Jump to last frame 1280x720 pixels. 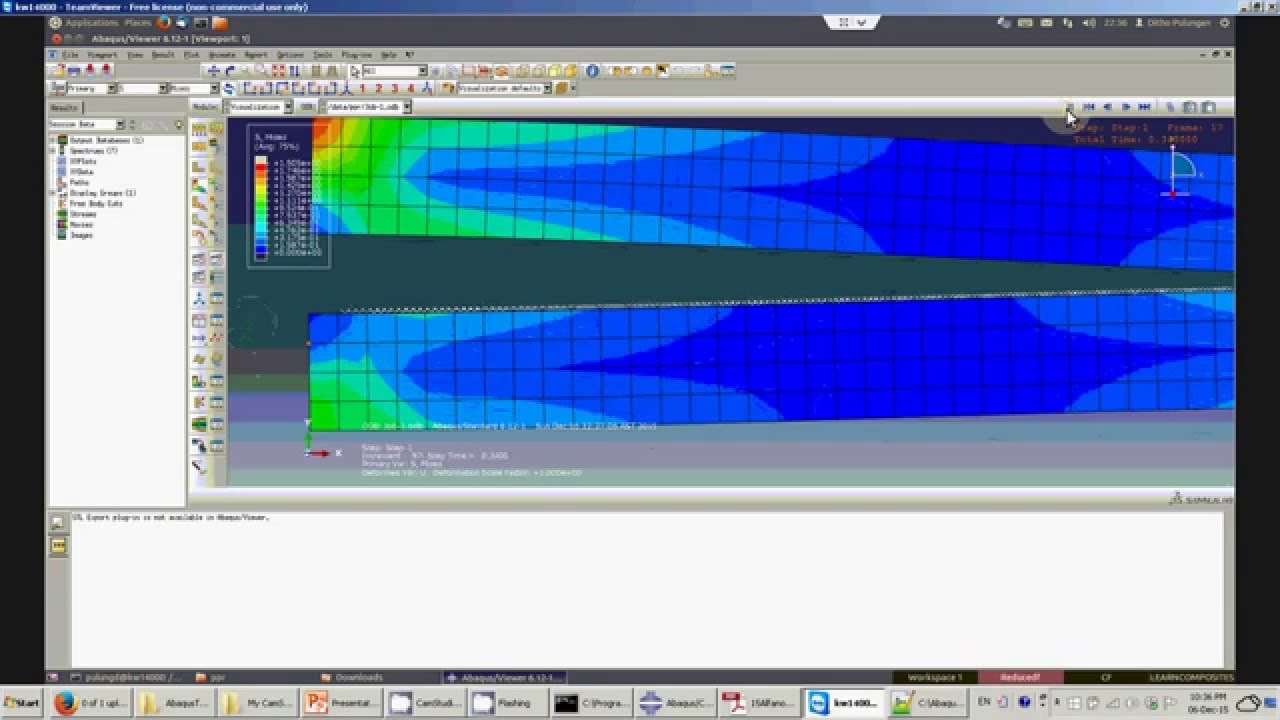coord(1144,106)
